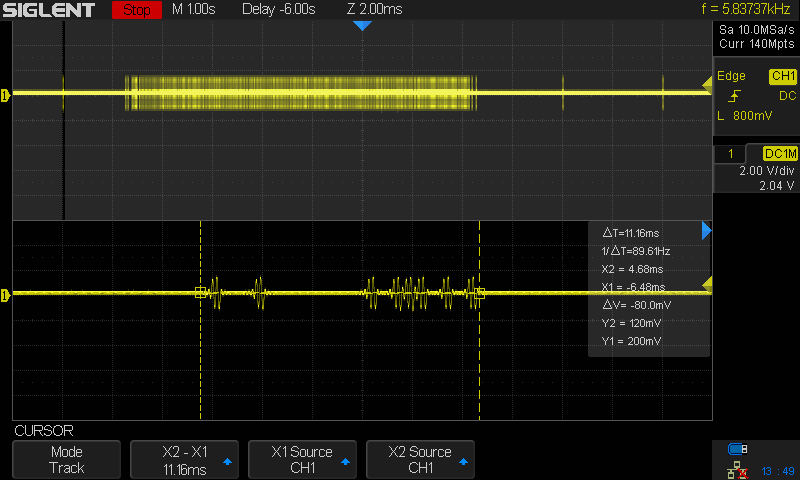This screenshot has height=480, width=800.
Task: Click the M 1.00s timebase readout
Action: coord(193,9)
